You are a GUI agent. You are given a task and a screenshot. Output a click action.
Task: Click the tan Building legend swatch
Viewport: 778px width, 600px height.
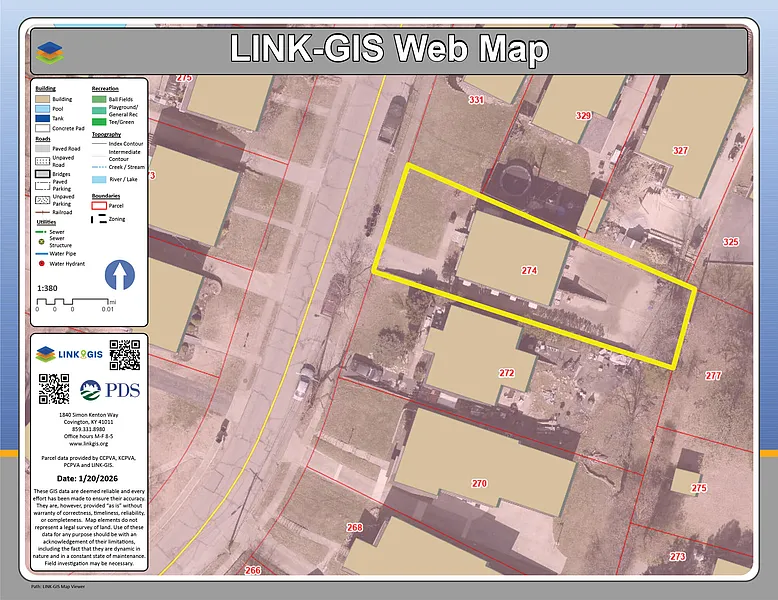tap(43, 99)
